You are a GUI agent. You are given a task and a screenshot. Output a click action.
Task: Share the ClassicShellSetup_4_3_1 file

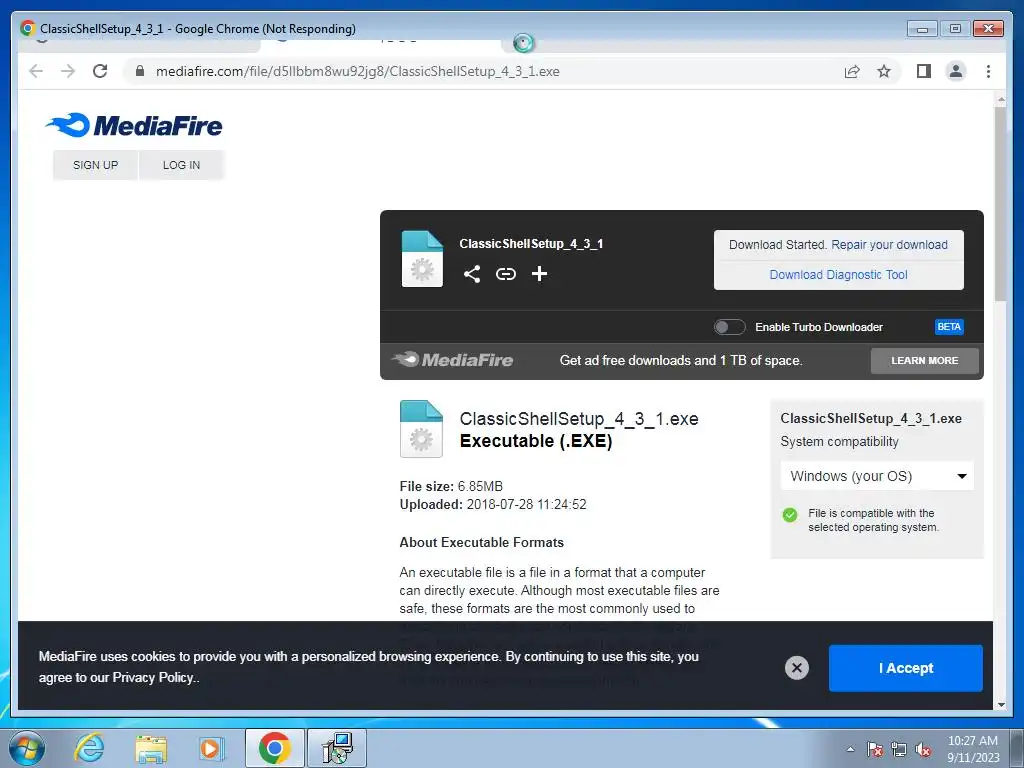pos(472,274)
